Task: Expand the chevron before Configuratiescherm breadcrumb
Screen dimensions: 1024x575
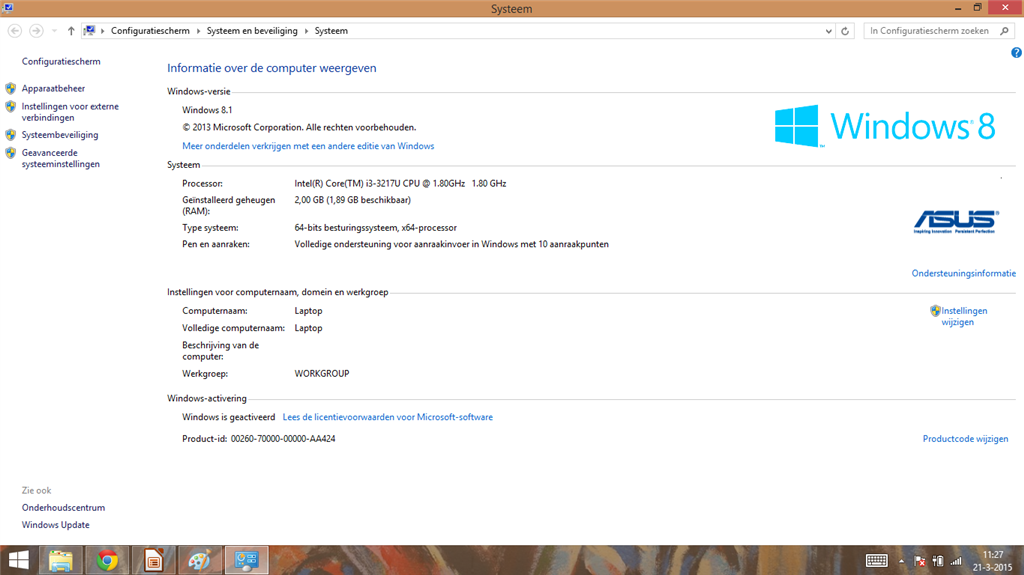Action: (x=103, y=31)
